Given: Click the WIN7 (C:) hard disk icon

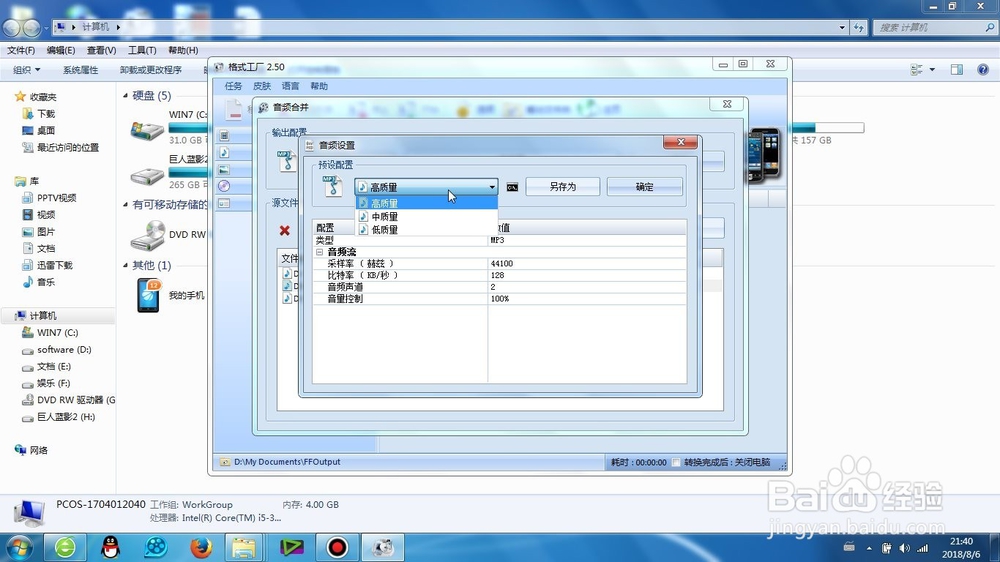Looking at the screenshot, I should pos(147,130).
